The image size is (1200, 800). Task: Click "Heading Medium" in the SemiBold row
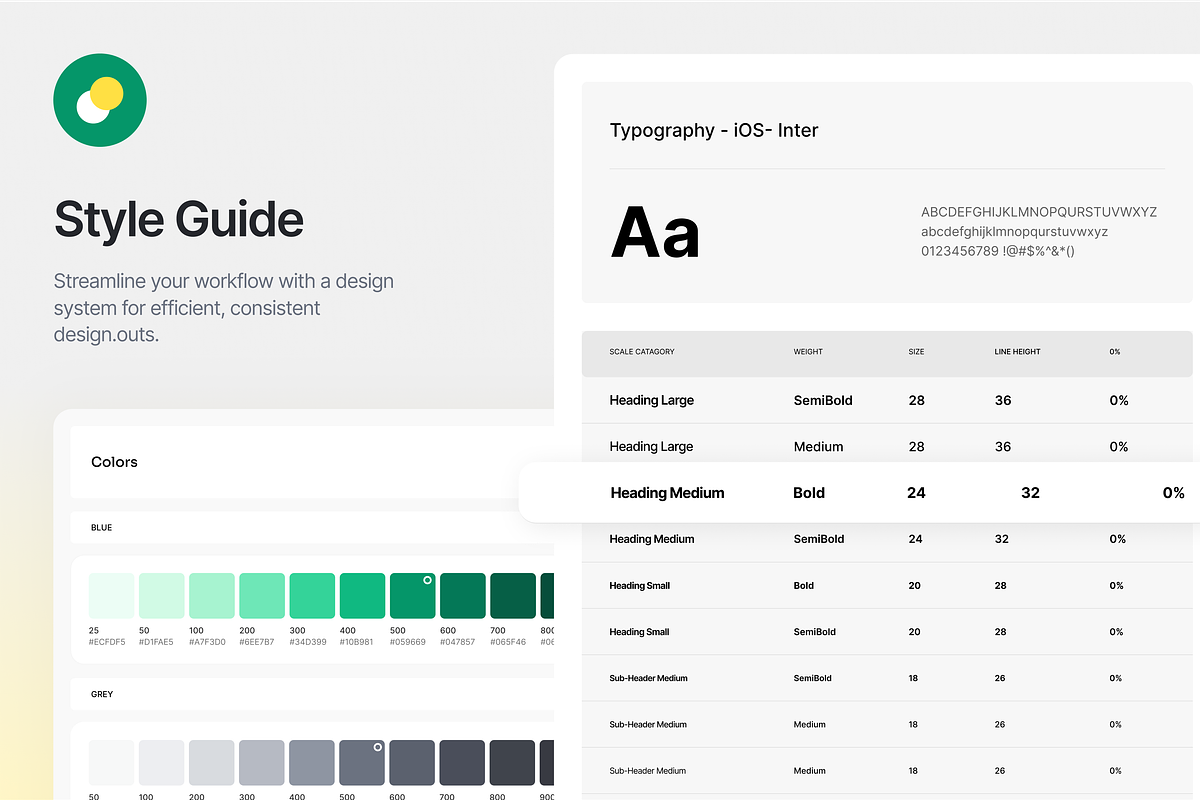[x=652, y=539]
